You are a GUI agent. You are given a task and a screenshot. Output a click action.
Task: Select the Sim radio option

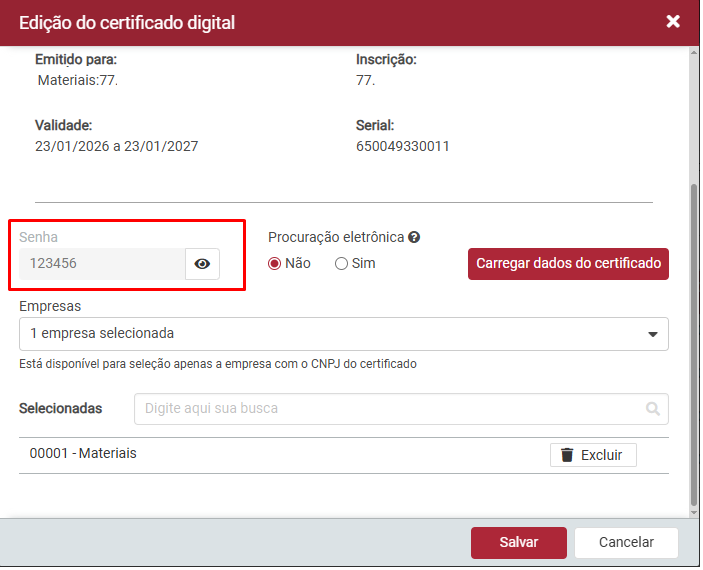(341, 264)
